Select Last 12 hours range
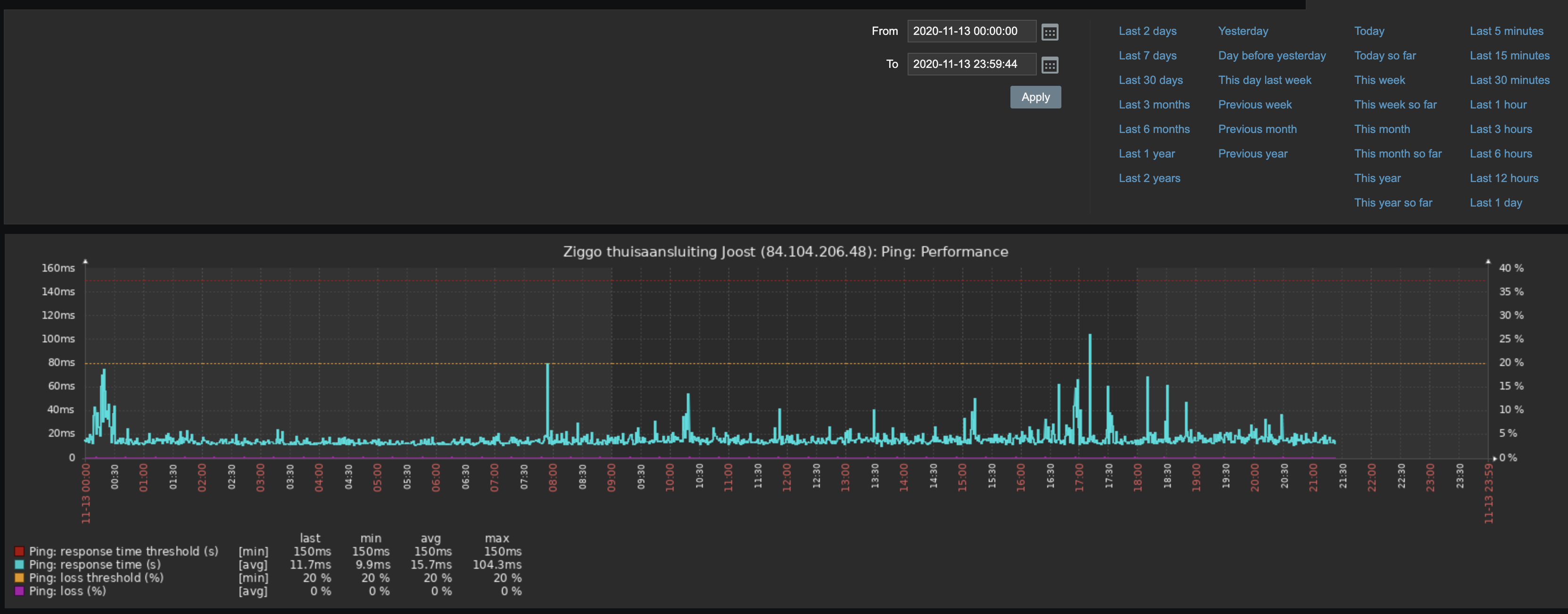This screenshot has width=1568, height=614. [x=1503, y=178]
